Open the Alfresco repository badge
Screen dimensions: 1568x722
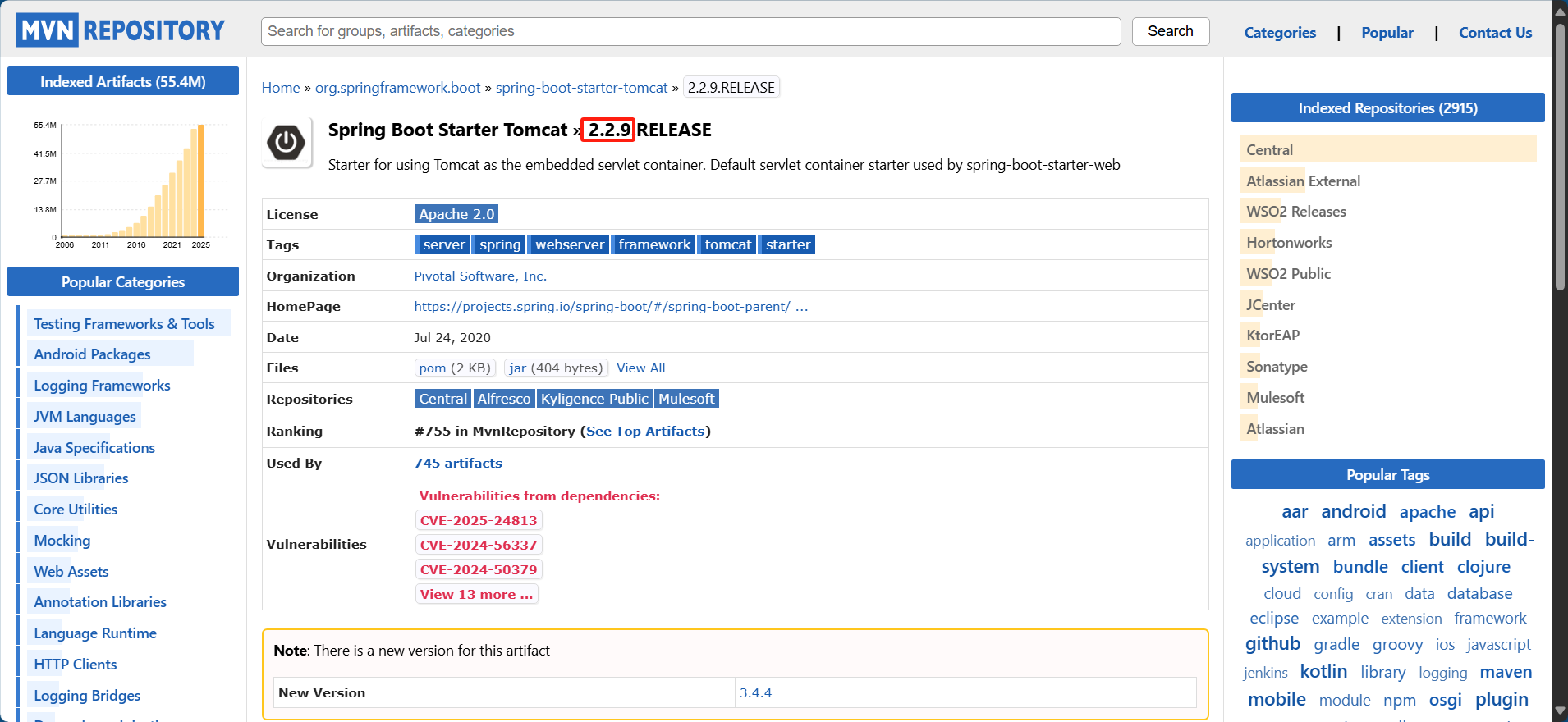click(x=503, y=399)
